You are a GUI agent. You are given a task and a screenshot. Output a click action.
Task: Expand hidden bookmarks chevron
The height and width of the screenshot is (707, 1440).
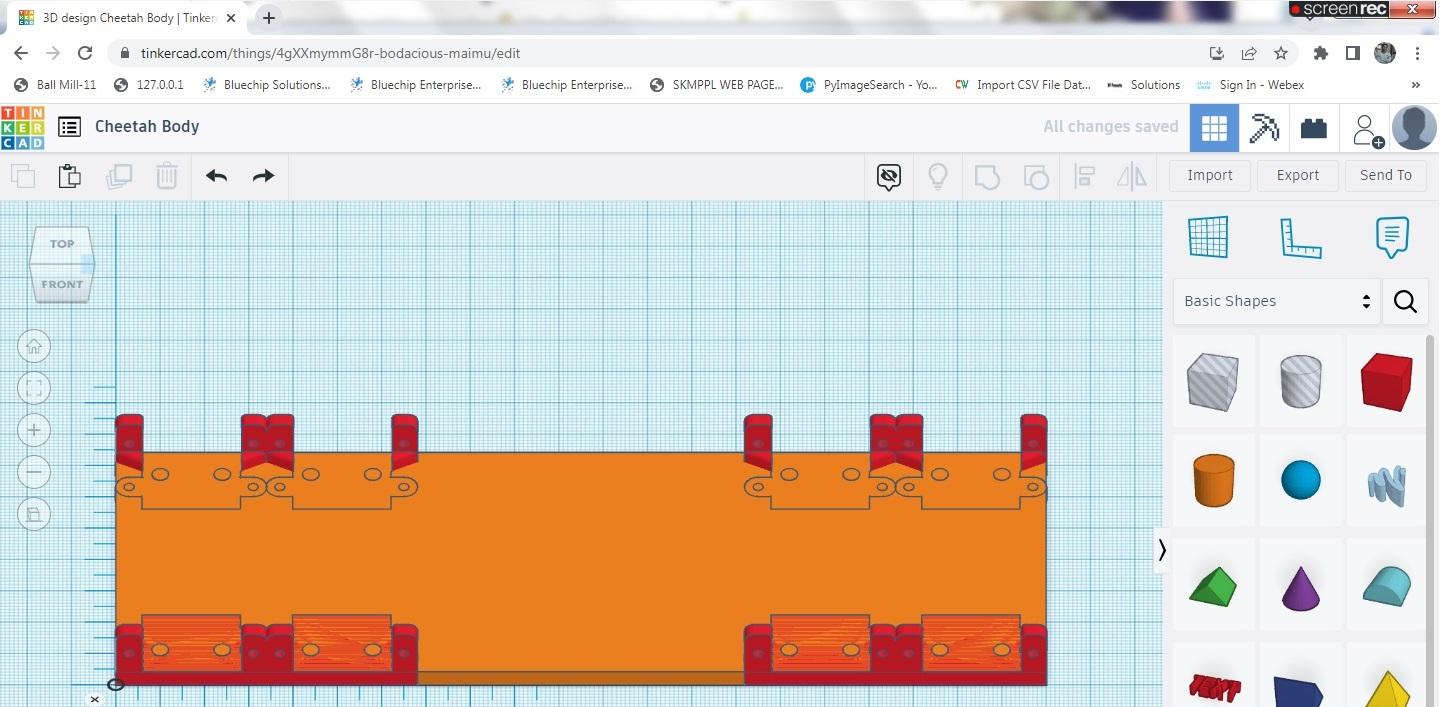click(1415, 85)
